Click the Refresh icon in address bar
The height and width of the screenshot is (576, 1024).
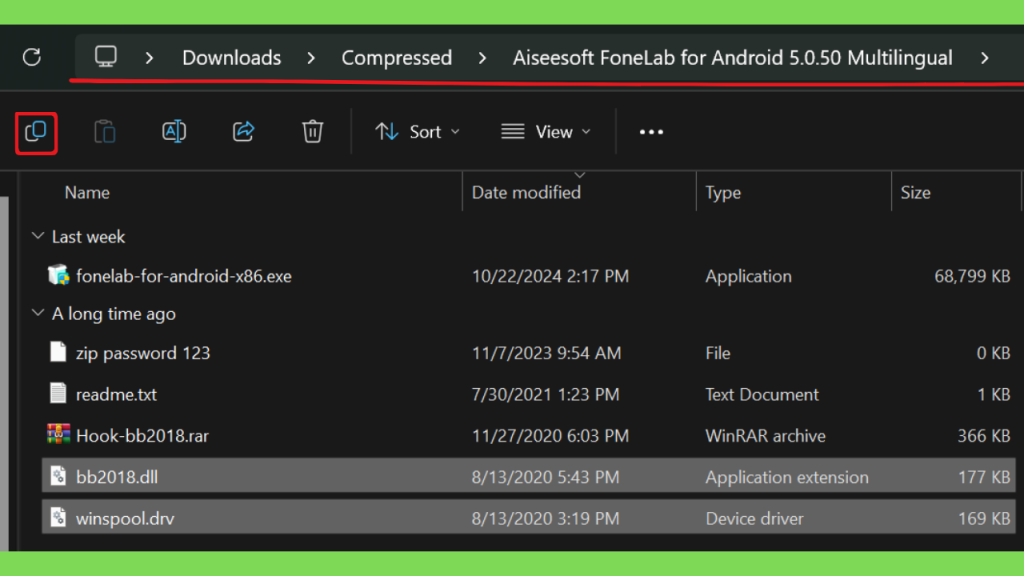point(31,57)
